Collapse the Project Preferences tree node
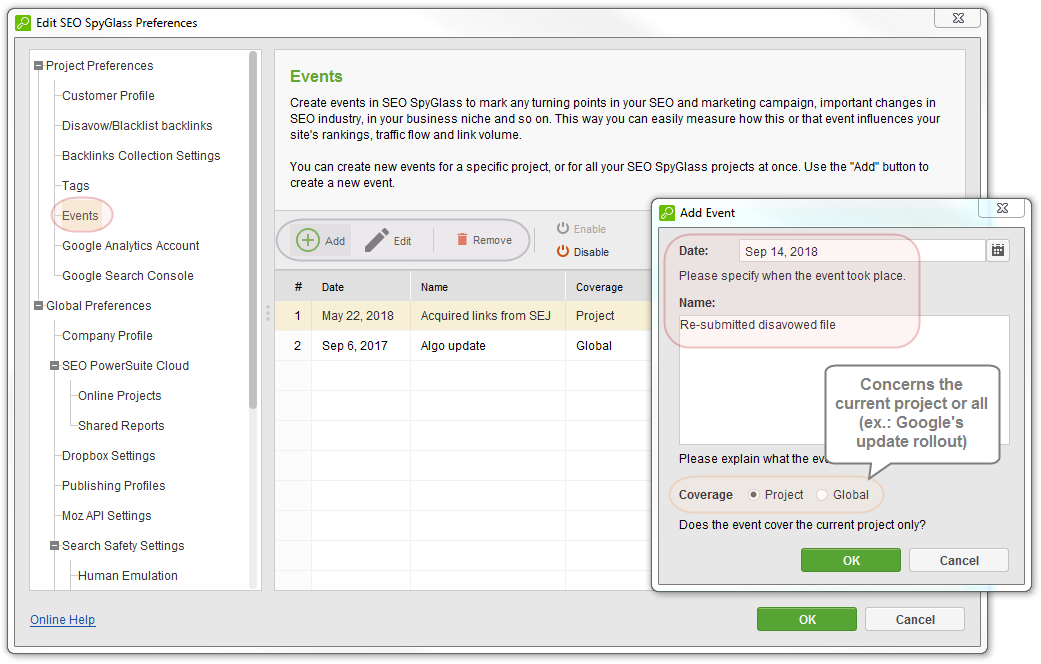Viewport: 1041px width, 664px height. pos(39,66)
